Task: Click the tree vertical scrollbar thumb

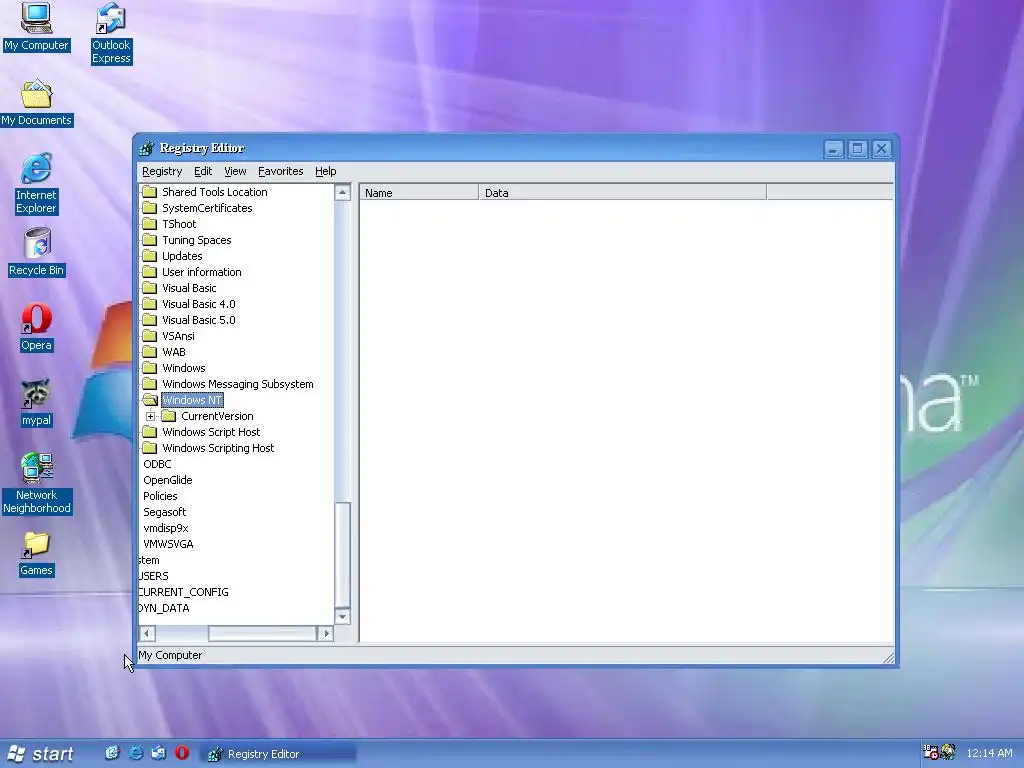Action: [x=343, y=554]
